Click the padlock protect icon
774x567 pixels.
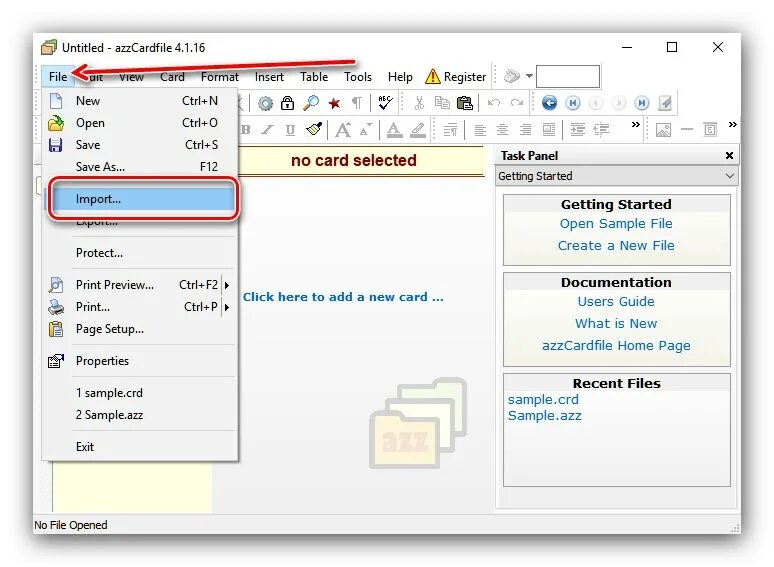[287, 103]
